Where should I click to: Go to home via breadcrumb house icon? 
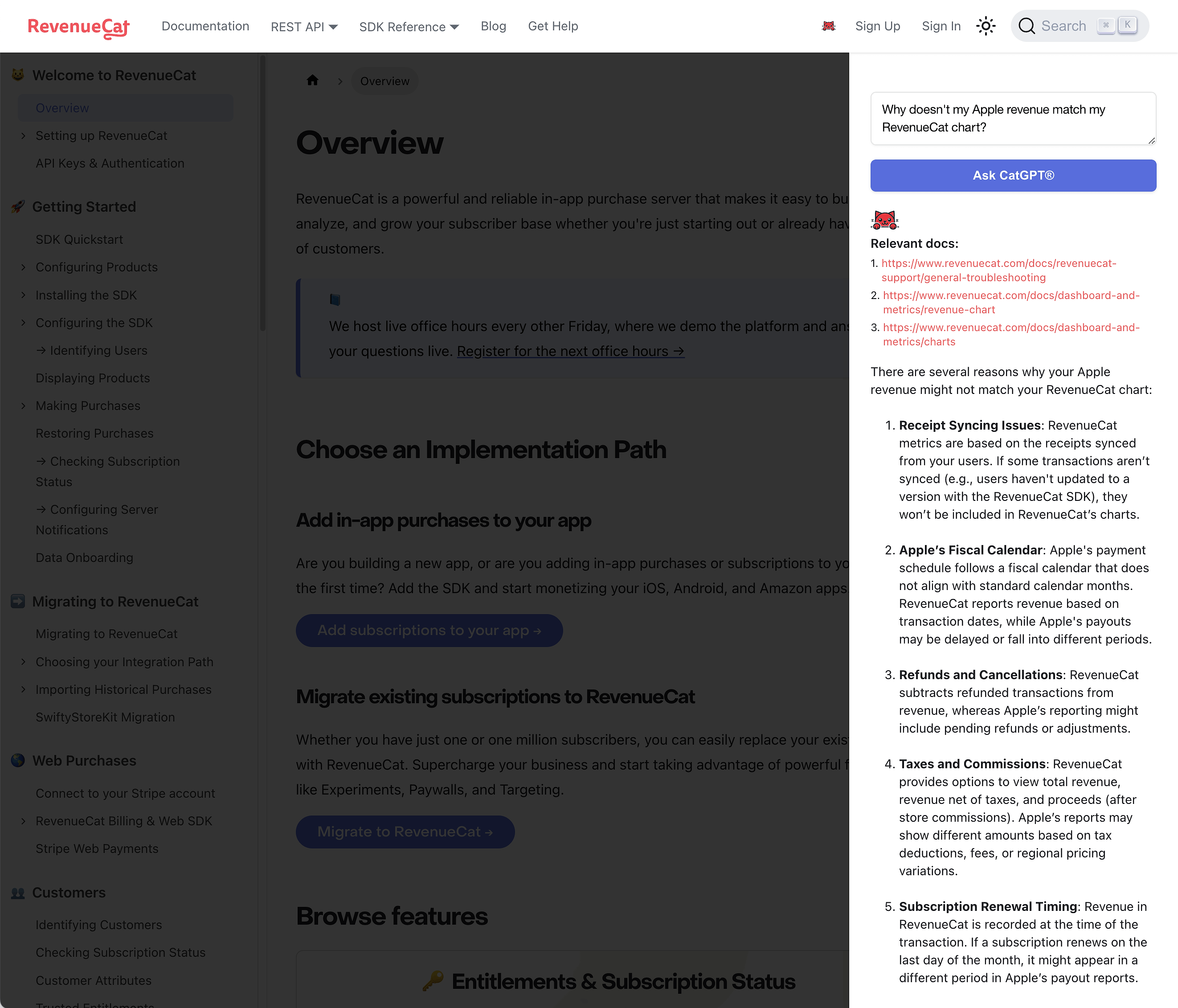click(312, 81)
